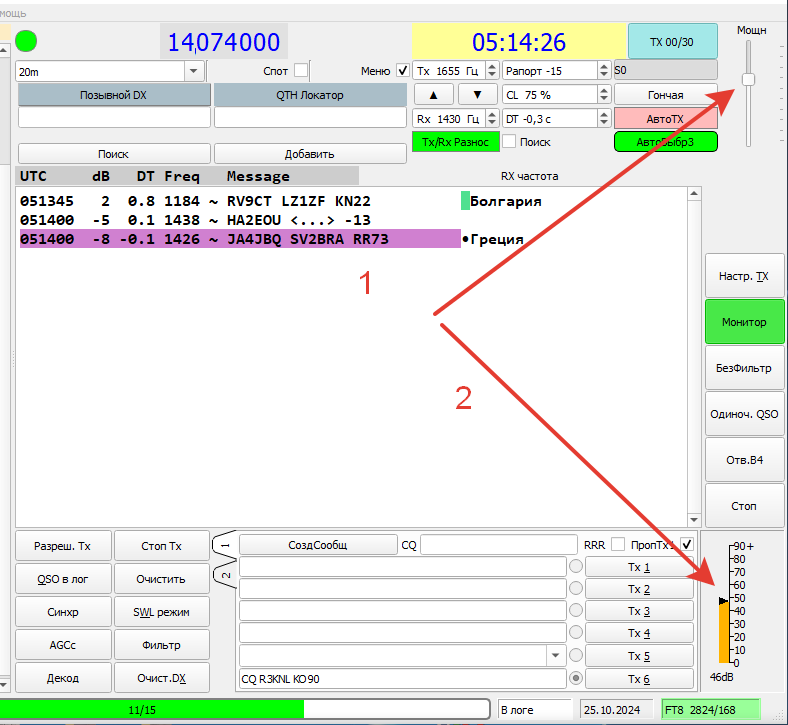Click the Разреш. Tx button
Viewport: 788px width, 725px height.
click(63, 546)
